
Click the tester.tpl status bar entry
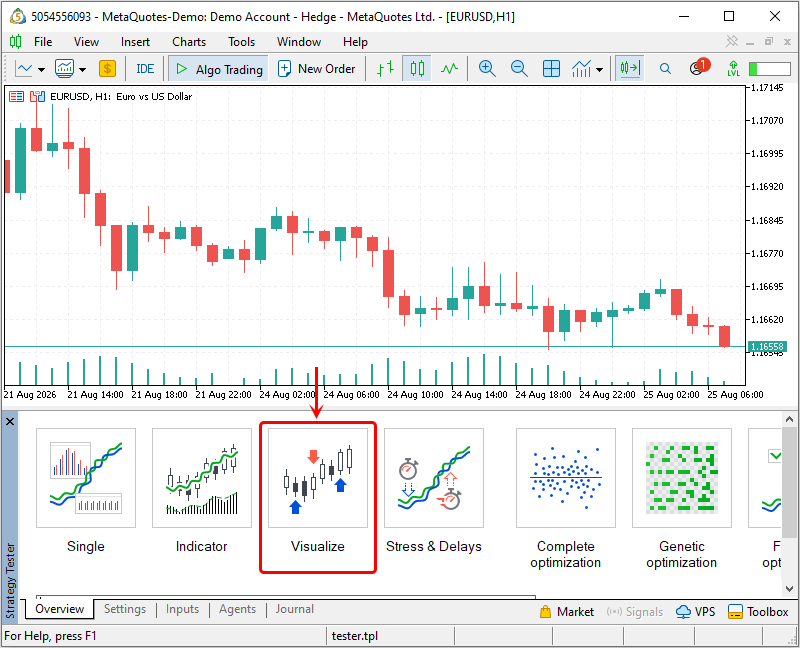click(355, 636)
